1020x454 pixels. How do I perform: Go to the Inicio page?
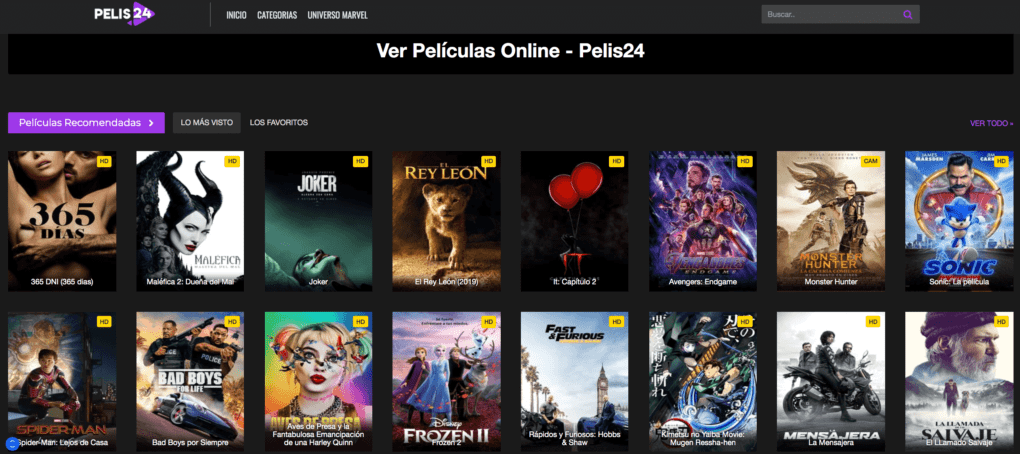tap(236, 15)
